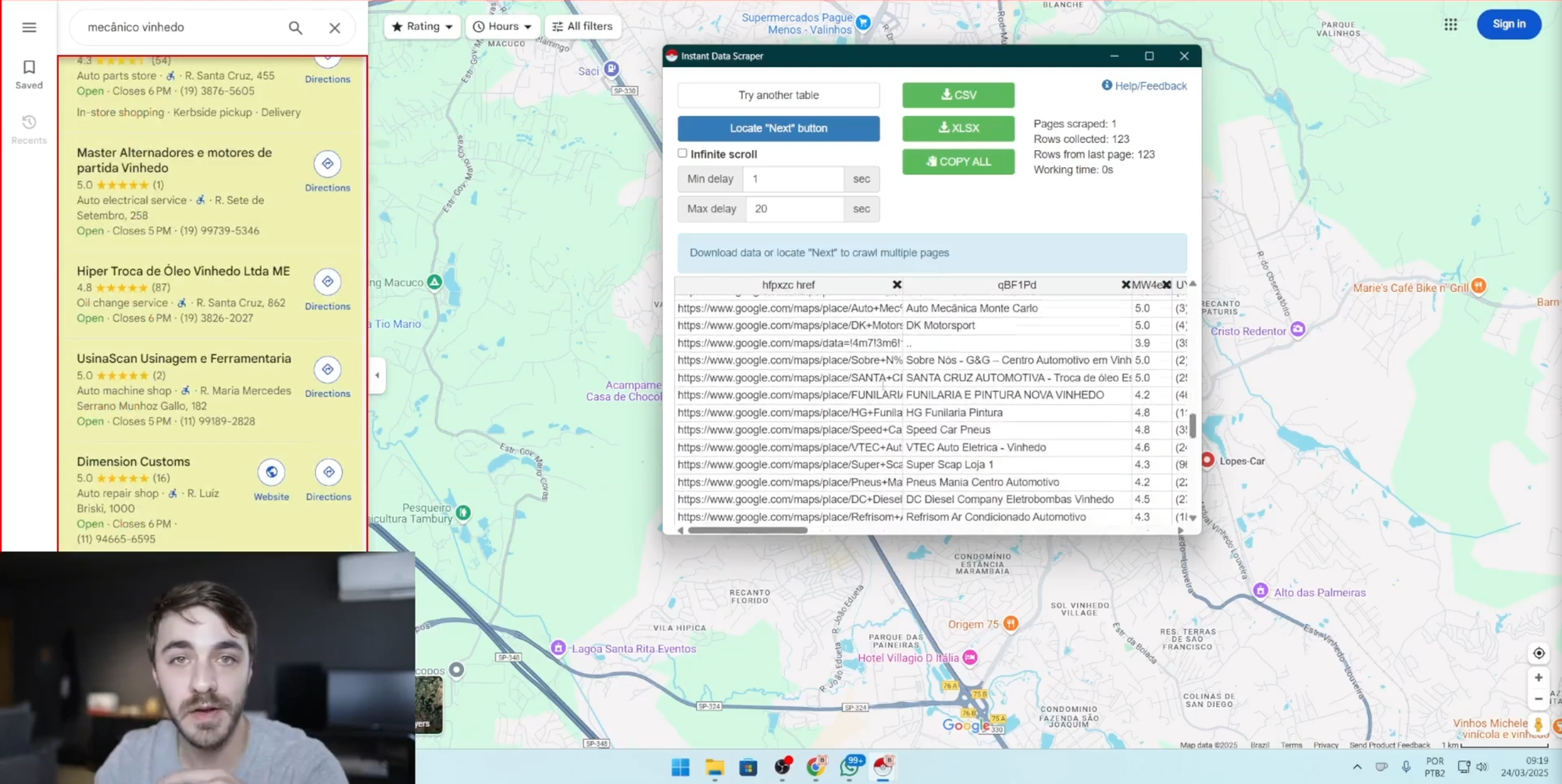Image resolution: width=1562 pixels, height=784 pixels.
Task: Open WhatsApp from the taskbar
Action: 850,768
